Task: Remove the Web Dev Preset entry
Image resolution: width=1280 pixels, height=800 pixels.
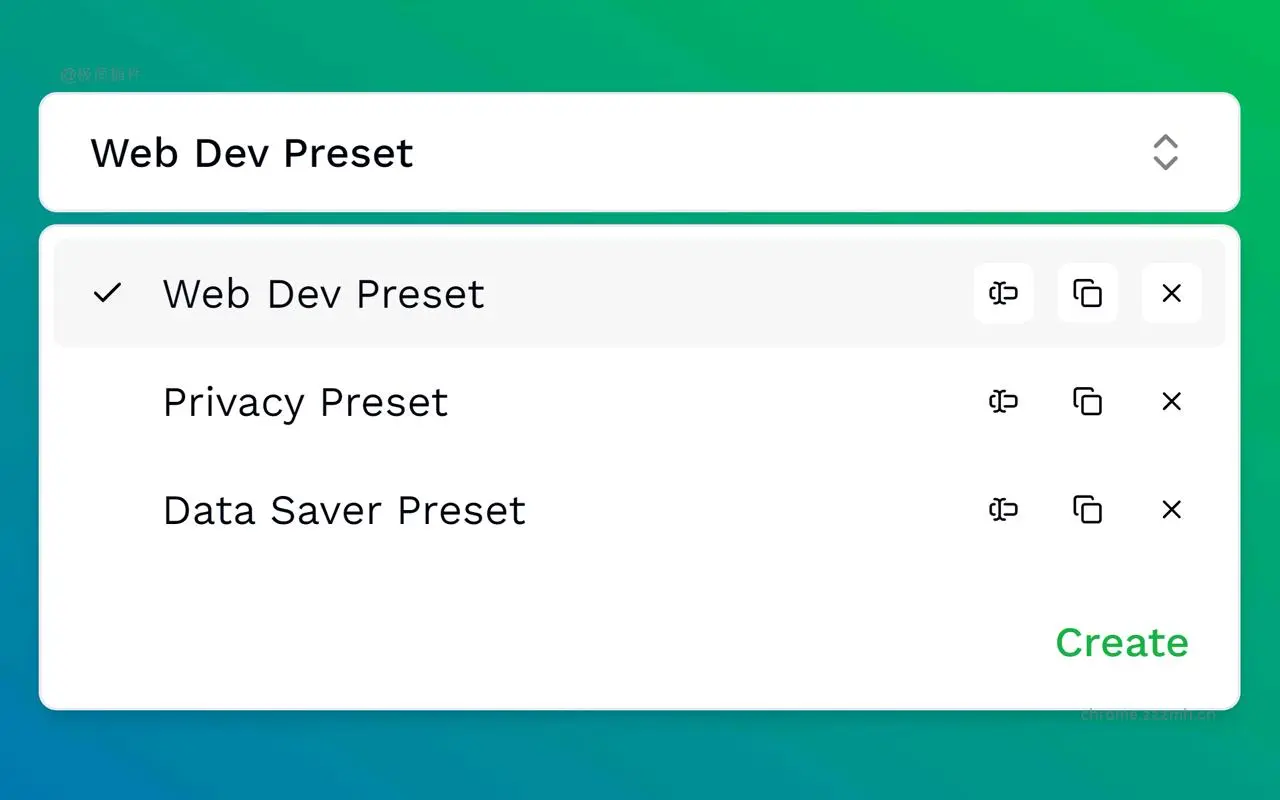Action: coord(1171,293)
